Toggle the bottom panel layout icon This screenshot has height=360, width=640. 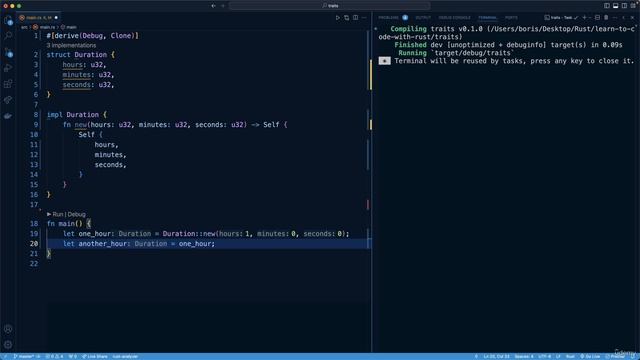616,6
